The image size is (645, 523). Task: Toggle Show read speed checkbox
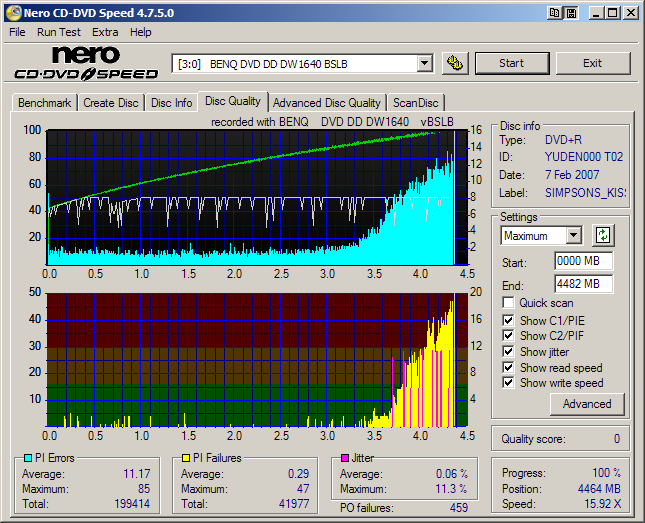point(508,367)
